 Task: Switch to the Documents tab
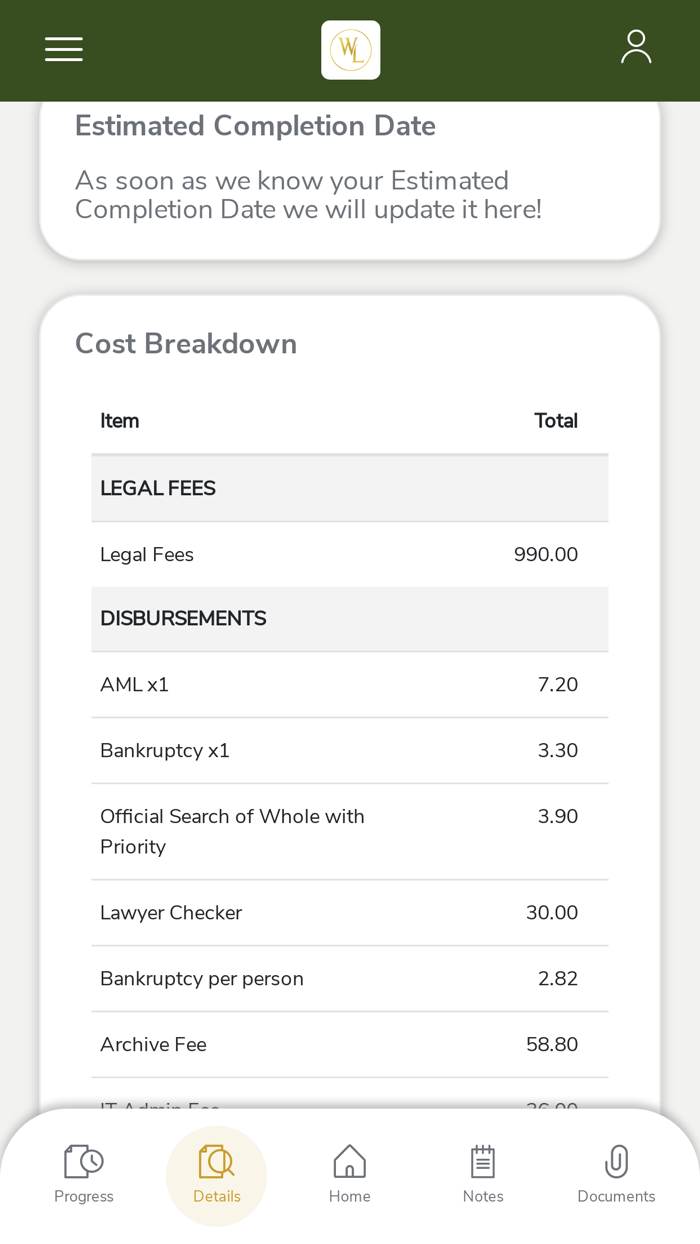[x=616, y=1175]
